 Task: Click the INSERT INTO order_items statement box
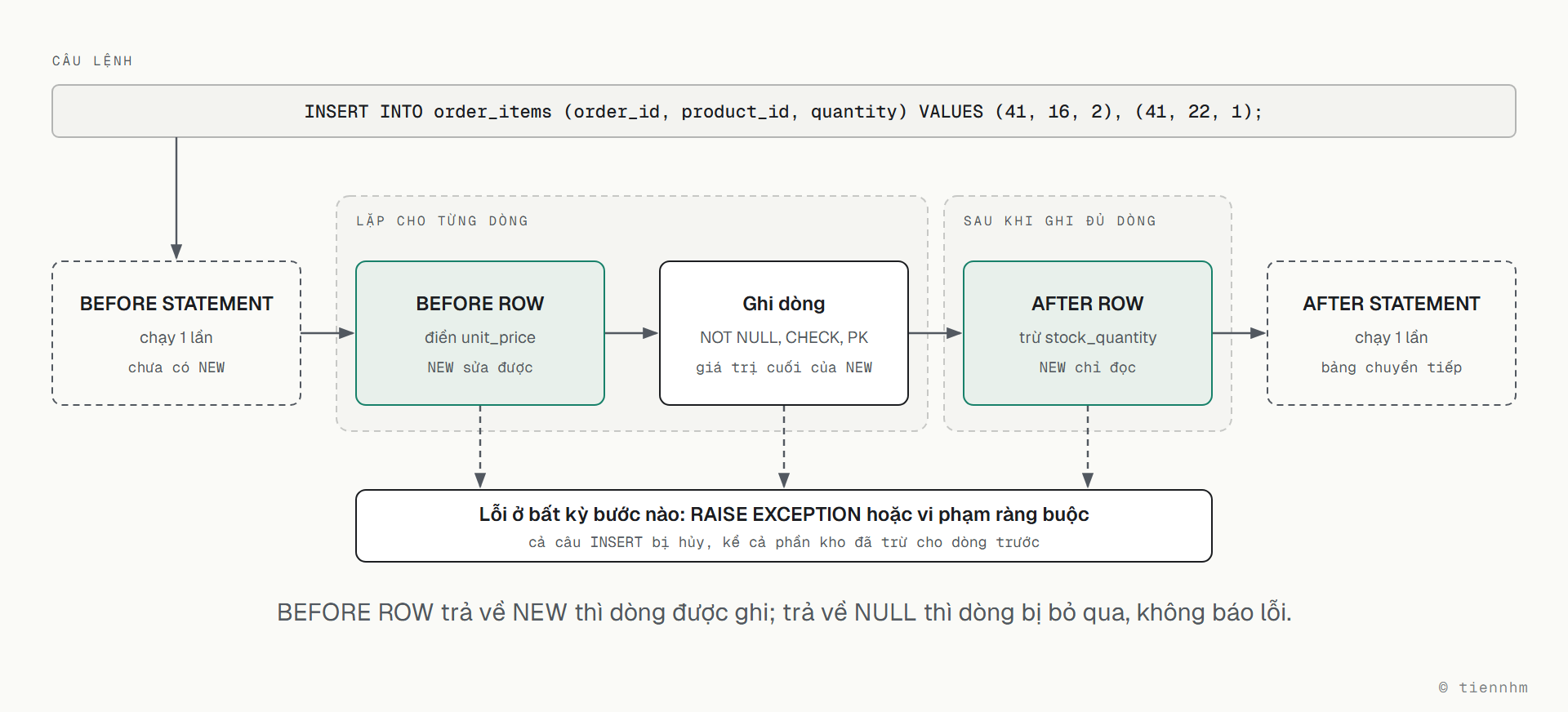(x=784, y=111)
